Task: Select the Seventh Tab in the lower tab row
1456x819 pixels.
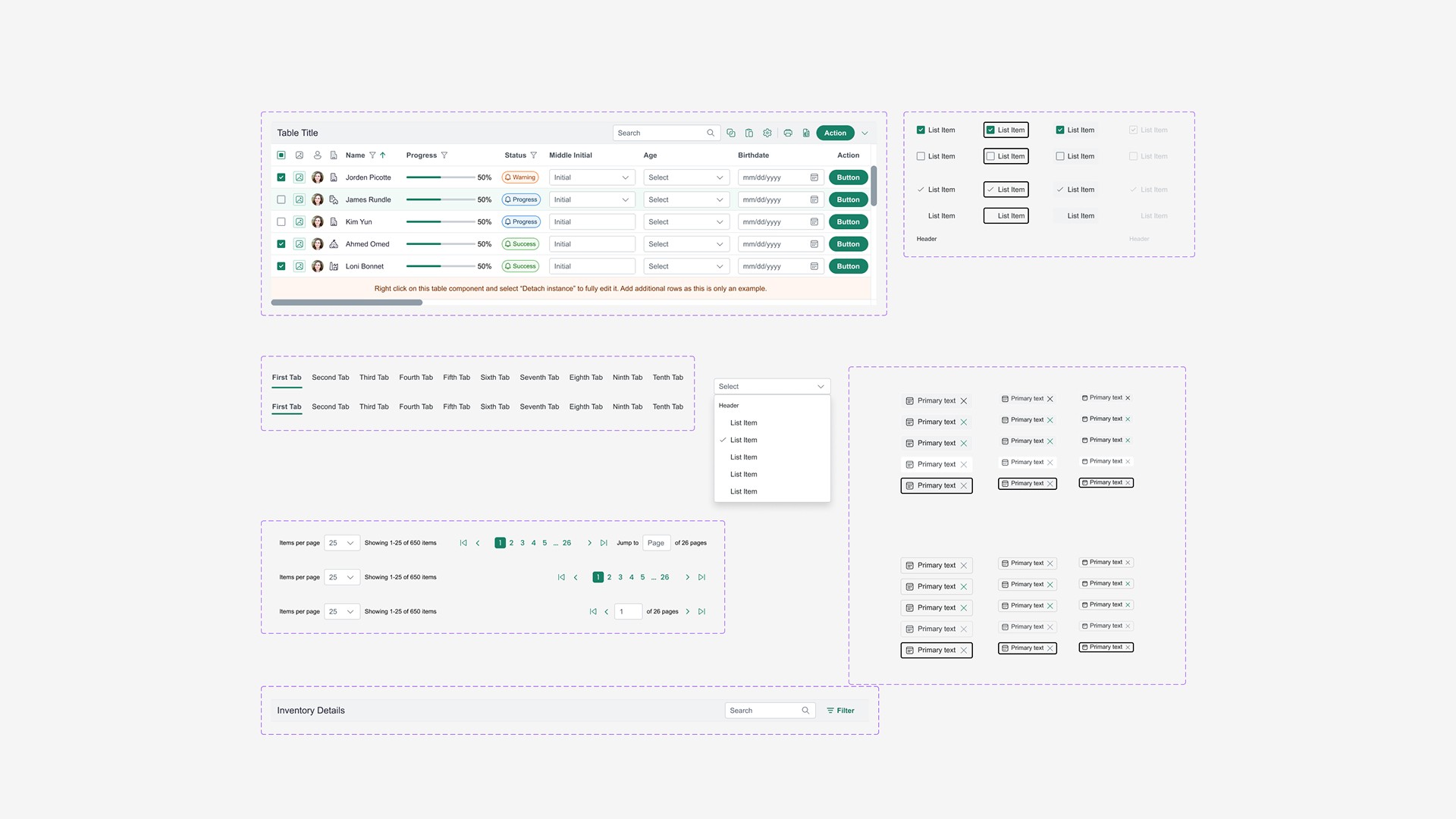Action: tap(538, 406)
